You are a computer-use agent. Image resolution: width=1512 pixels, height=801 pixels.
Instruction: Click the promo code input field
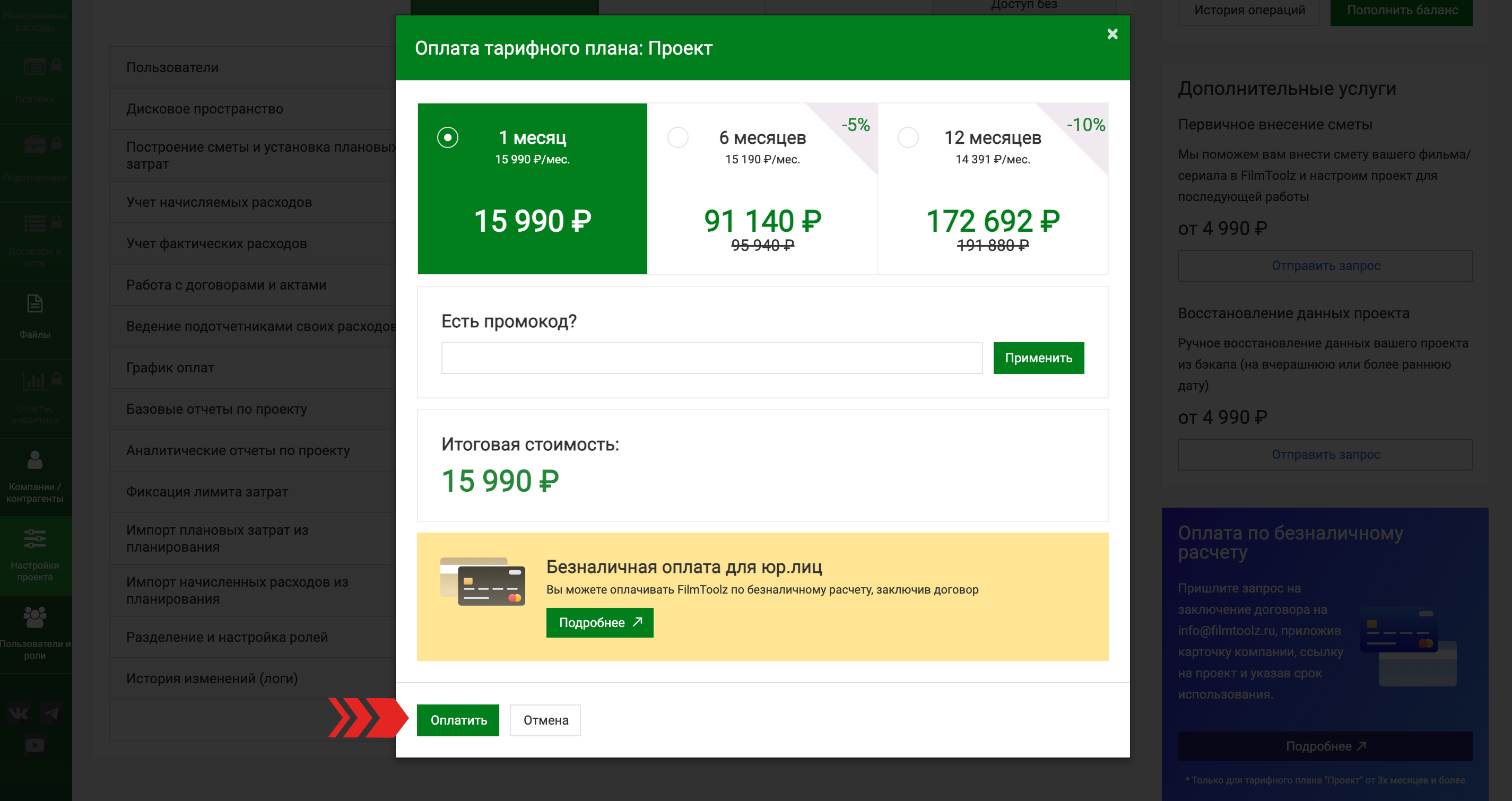click(711, 358)
